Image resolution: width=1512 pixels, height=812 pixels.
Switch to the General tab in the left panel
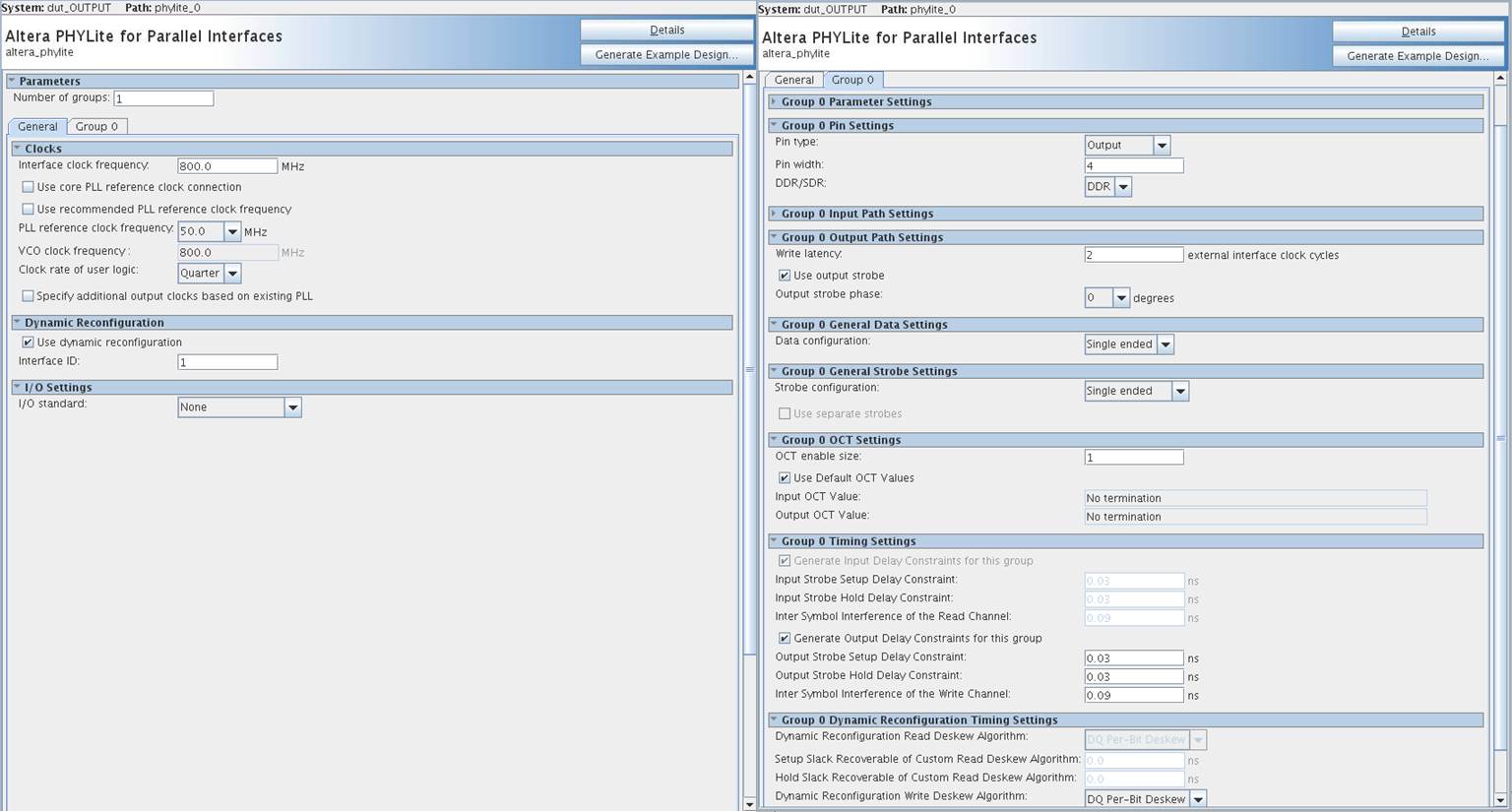click(x=37, y=126)
